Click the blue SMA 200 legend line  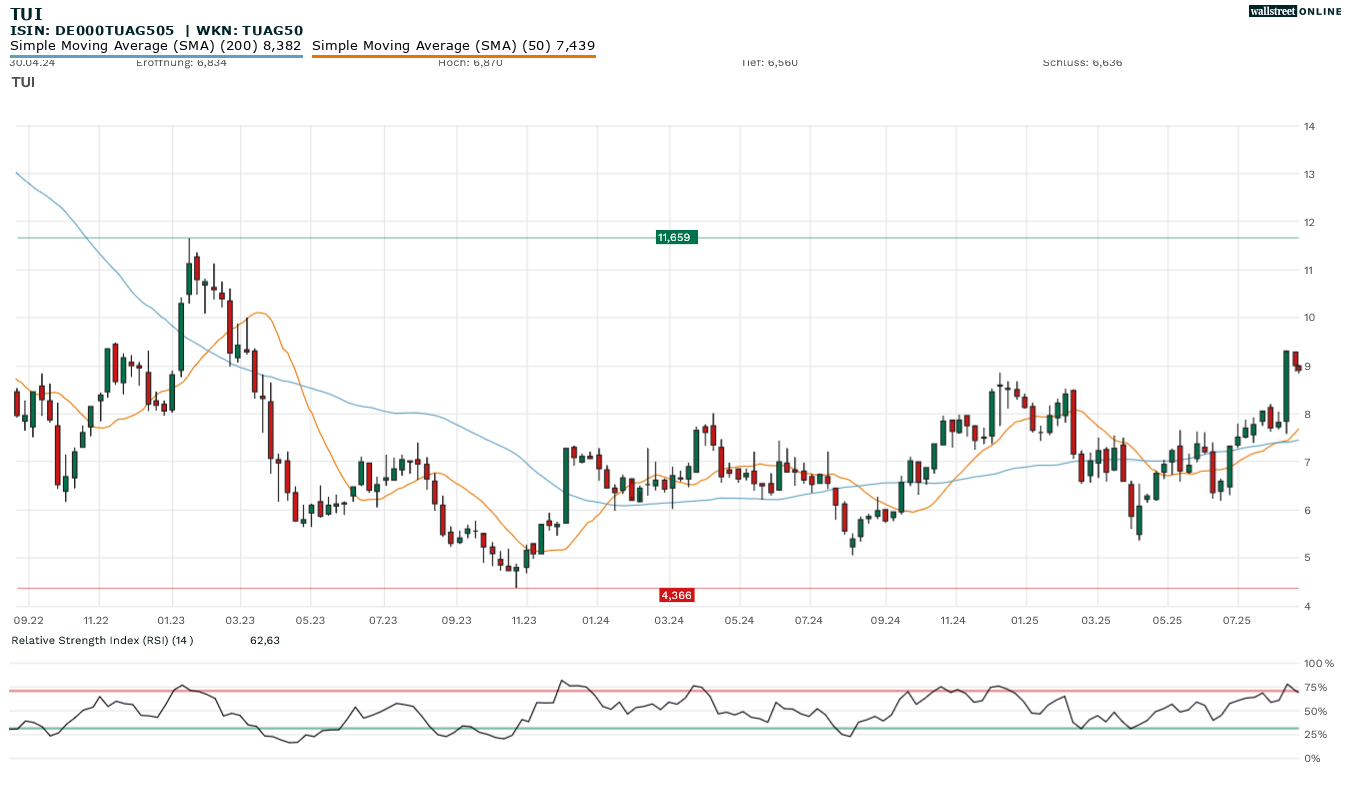tap(156, 56)
